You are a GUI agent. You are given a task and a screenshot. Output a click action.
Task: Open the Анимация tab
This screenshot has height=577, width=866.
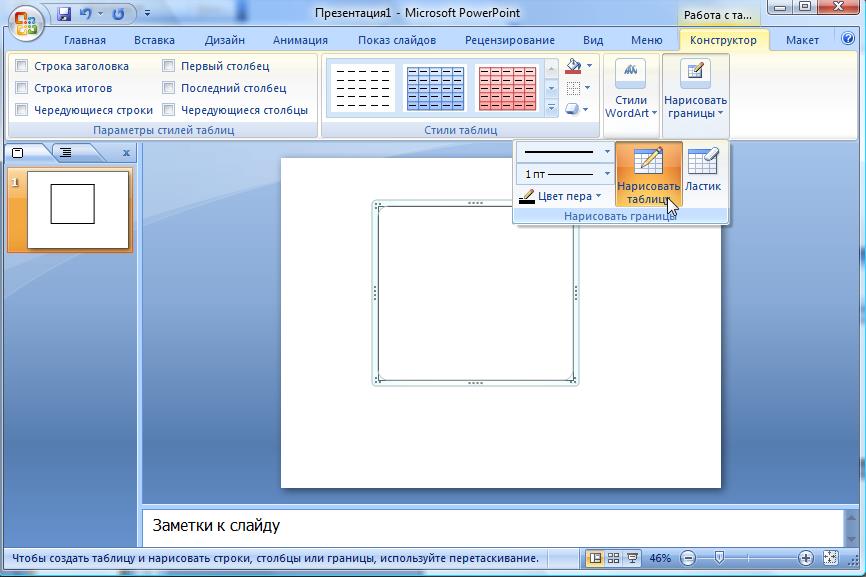tap(300, 40)
